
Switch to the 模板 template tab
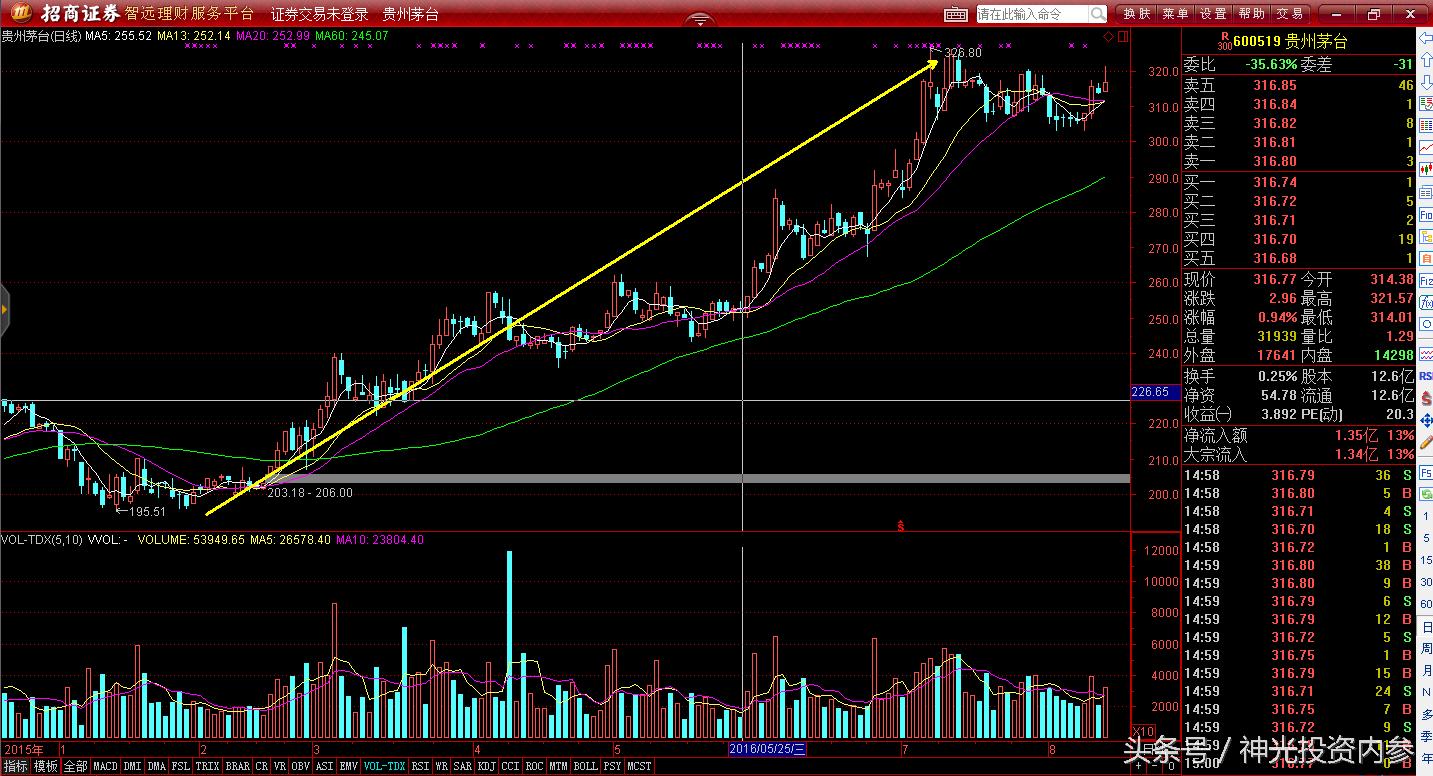coord(45,766)
